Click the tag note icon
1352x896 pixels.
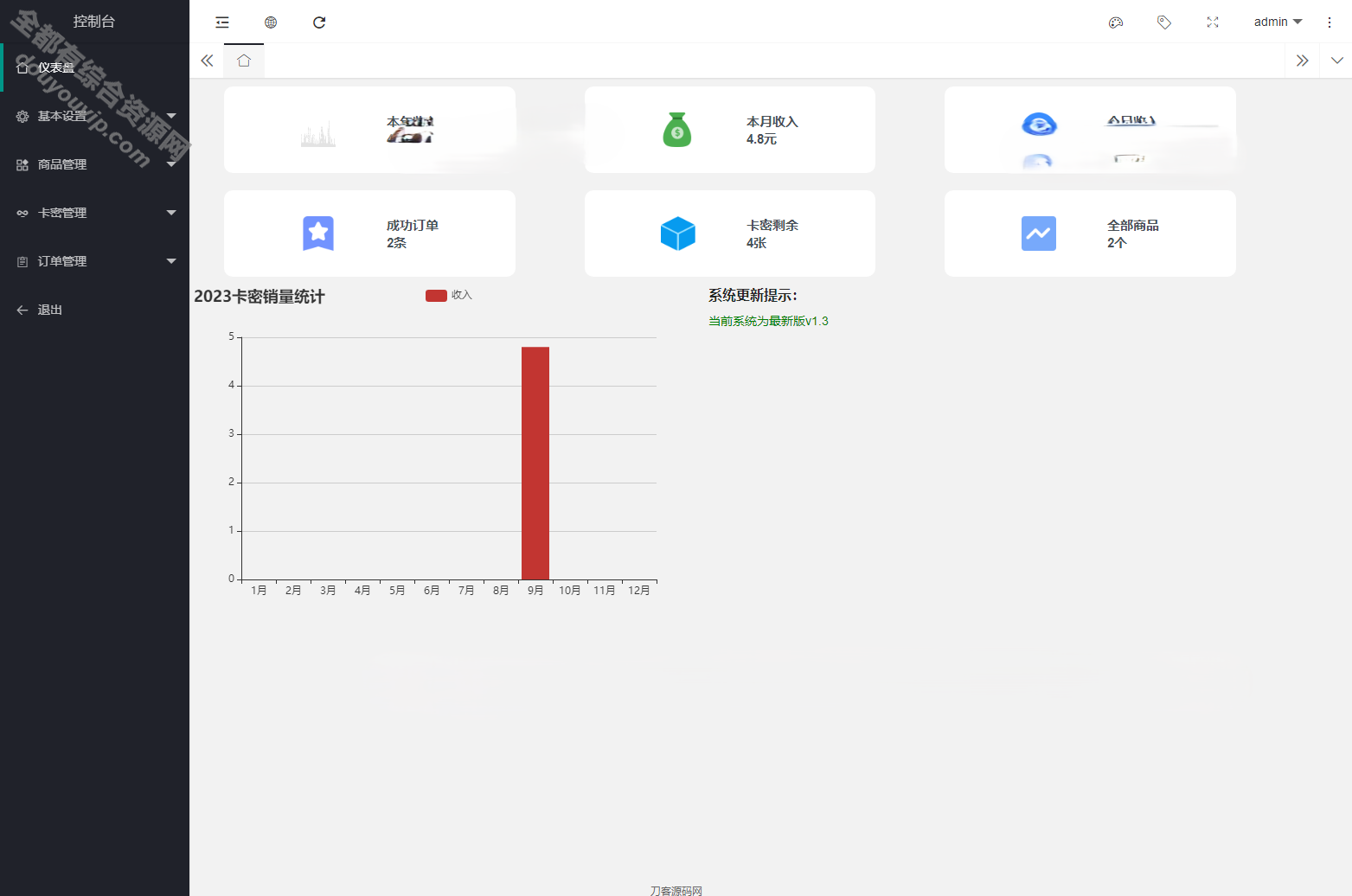1164,22
